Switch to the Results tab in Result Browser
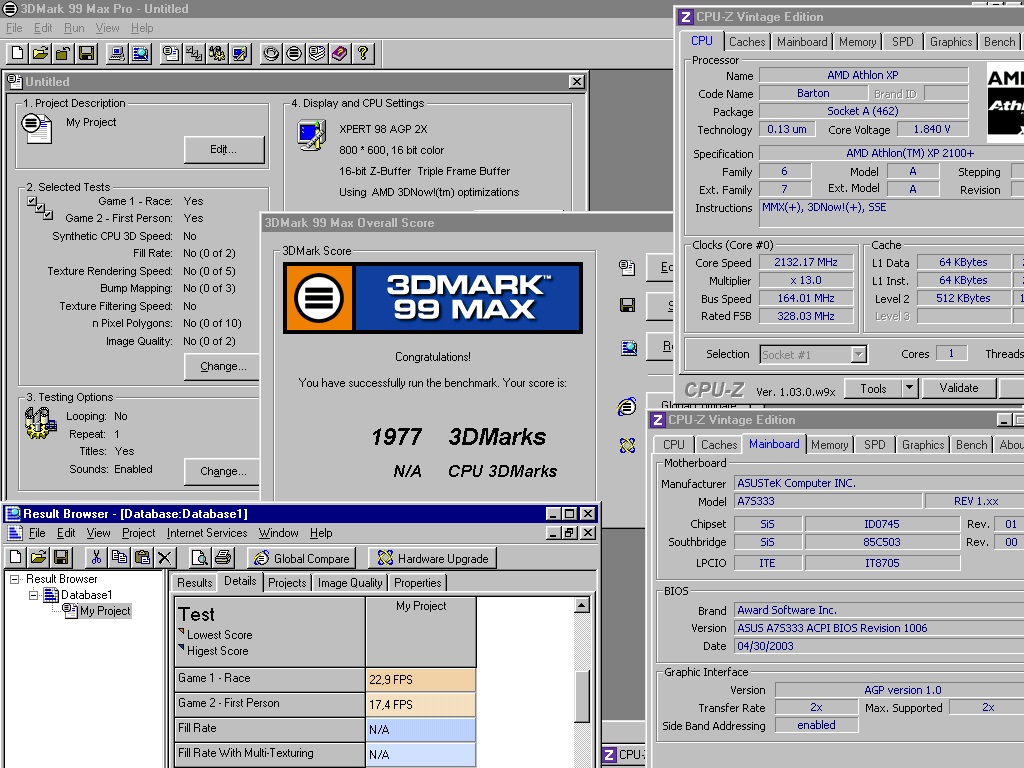 tap(195, 583)
